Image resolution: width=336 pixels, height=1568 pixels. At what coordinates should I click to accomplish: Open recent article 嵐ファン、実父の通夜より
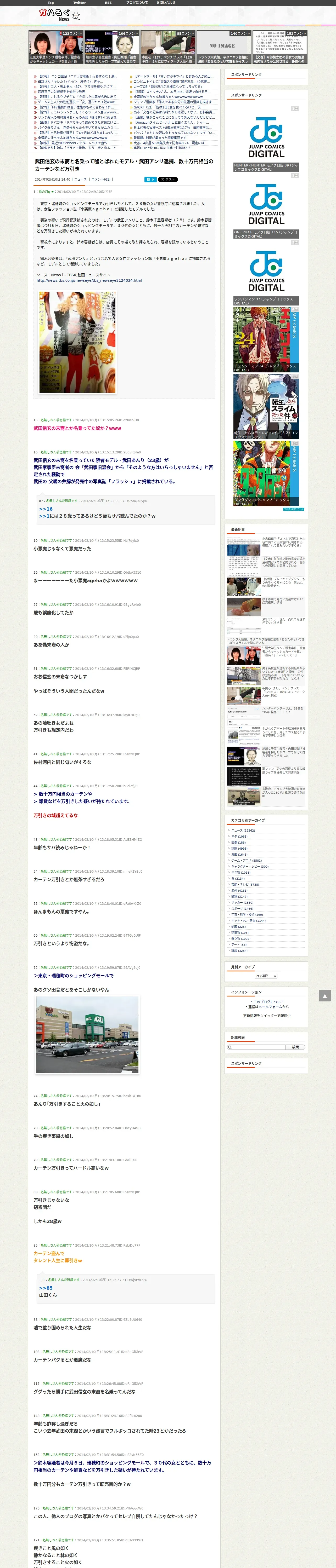tap(284, 771)
